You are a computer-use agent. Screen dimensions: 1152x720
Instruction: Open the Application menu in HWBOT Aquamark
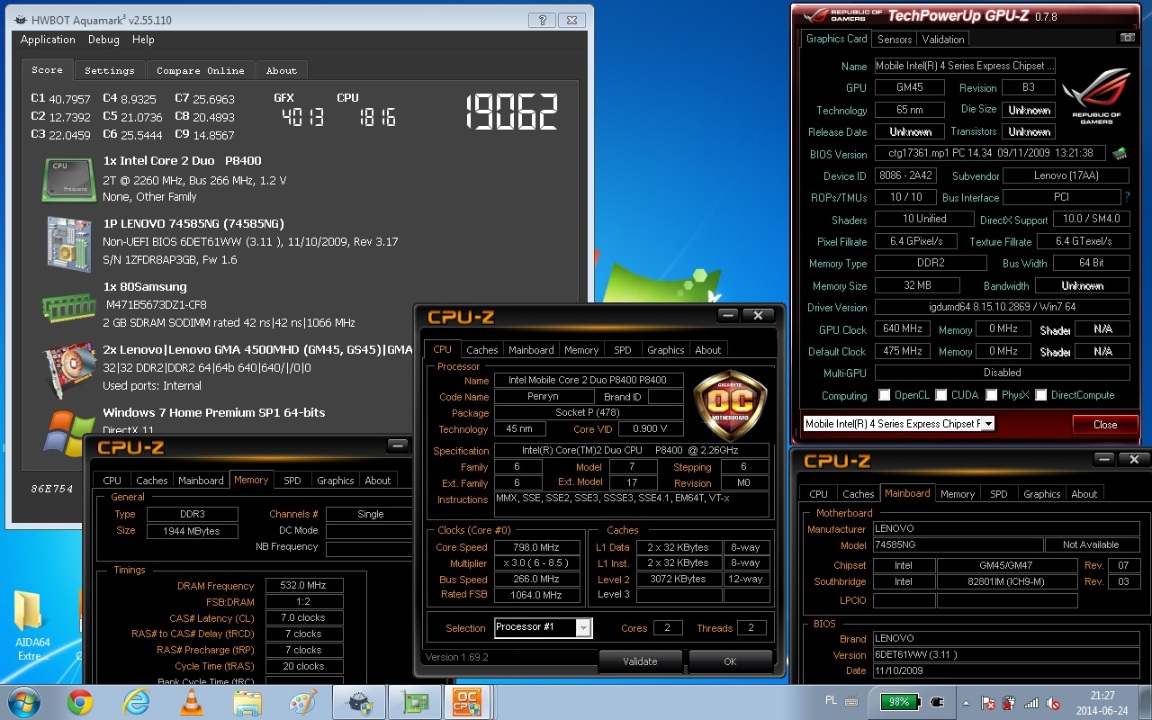pyautogui.click(x=48, y=40)
